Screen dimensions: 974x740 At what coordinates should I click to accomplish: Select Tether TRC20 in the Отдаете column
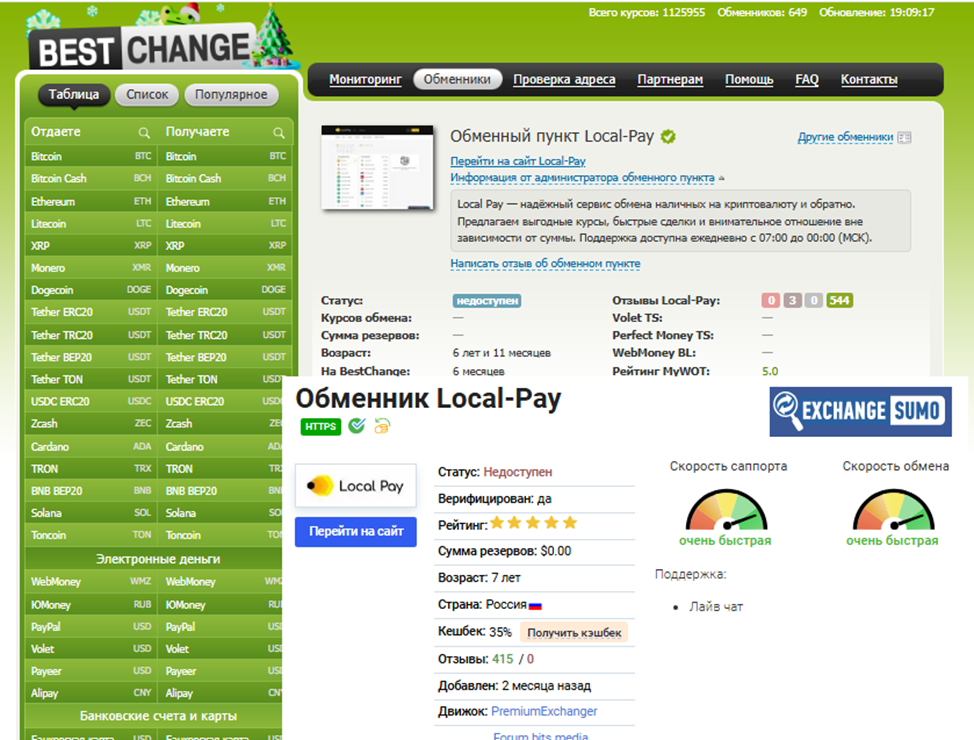click(91, 335)
